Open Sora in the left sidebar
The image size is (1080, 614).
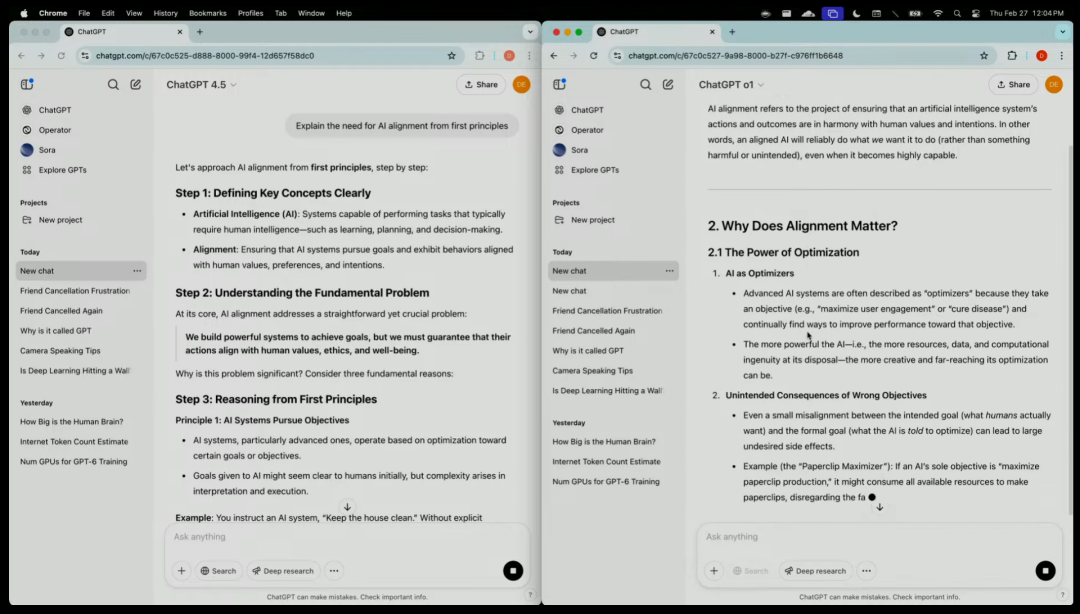point(47,150)
